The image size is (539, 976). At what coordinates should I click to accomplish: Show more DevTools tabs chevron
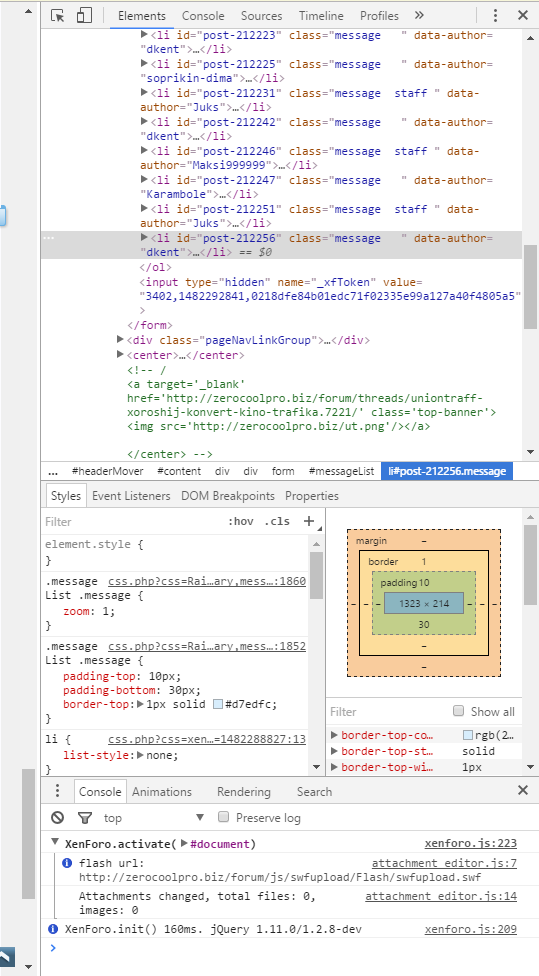coord(419,16)
